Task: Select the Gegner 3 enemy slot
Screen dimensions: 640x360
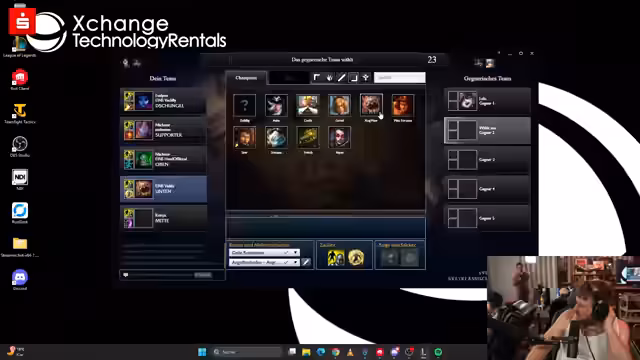Action: coord(487,160)
